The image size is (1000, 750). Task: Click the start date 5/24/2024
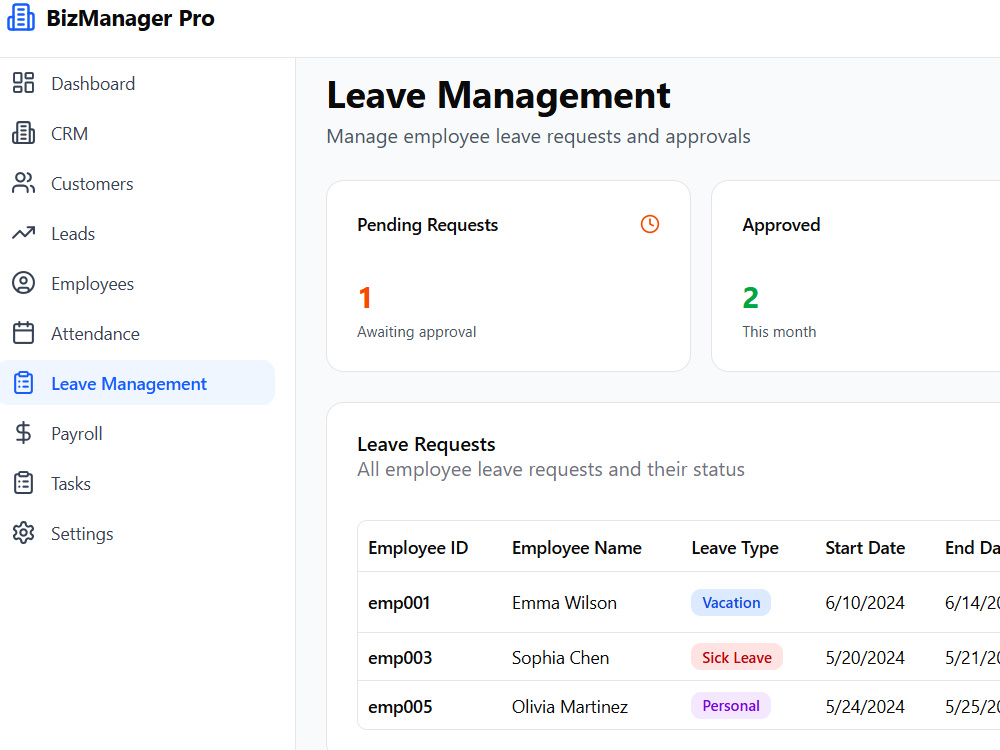[865, 707]
